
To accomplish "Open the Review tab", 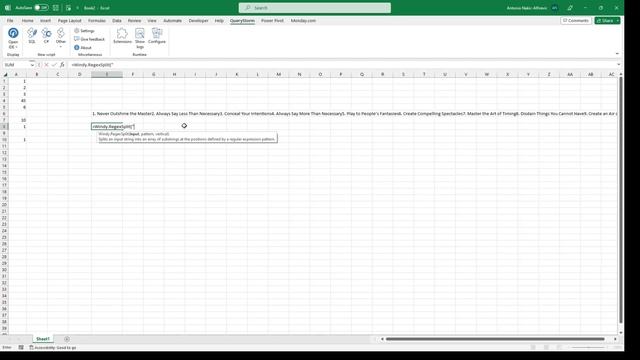I will tap(134, 20).
